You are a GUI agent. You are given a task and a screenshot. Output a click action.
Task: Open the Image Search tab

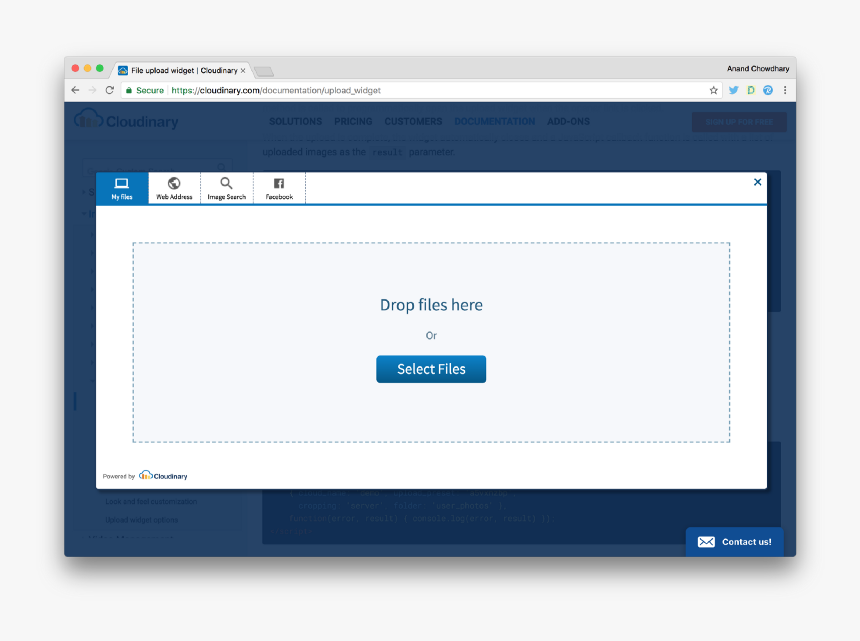pyautogui.click(x=227, y=189)
